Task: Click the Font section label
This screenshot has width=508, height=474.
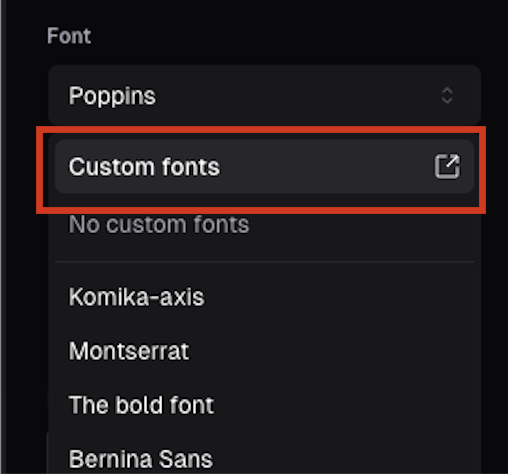Action: [x=69, y=36]
